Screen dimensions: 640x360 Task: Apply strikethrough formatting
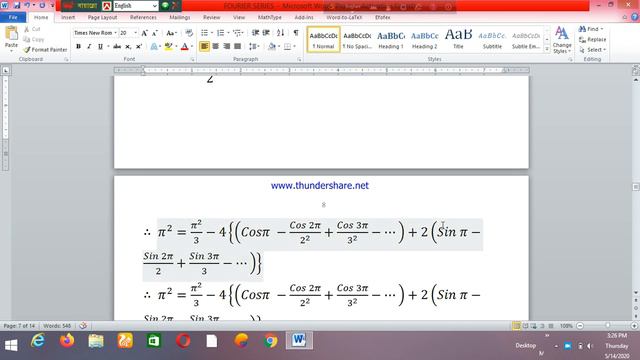pos(117,47)
